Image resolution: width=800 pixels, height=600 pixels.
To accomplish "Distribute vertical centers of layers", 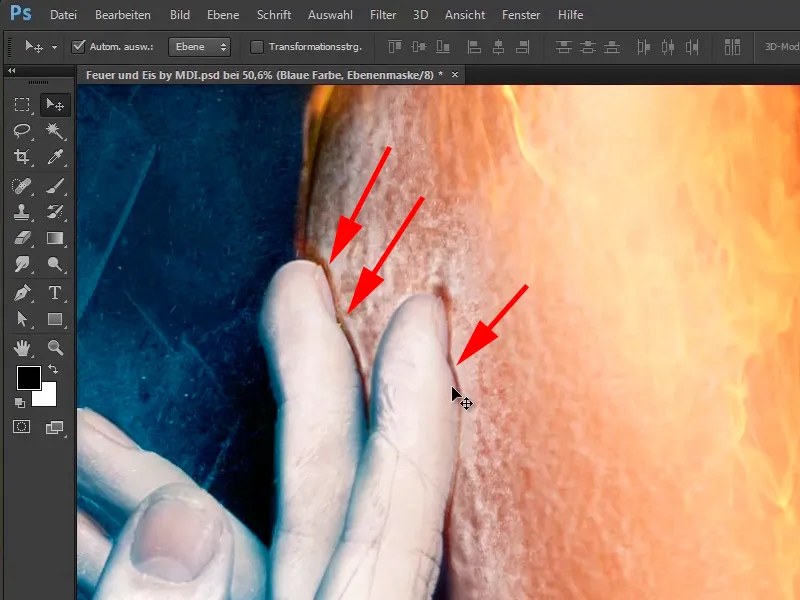I will click(x=588, y=47).
